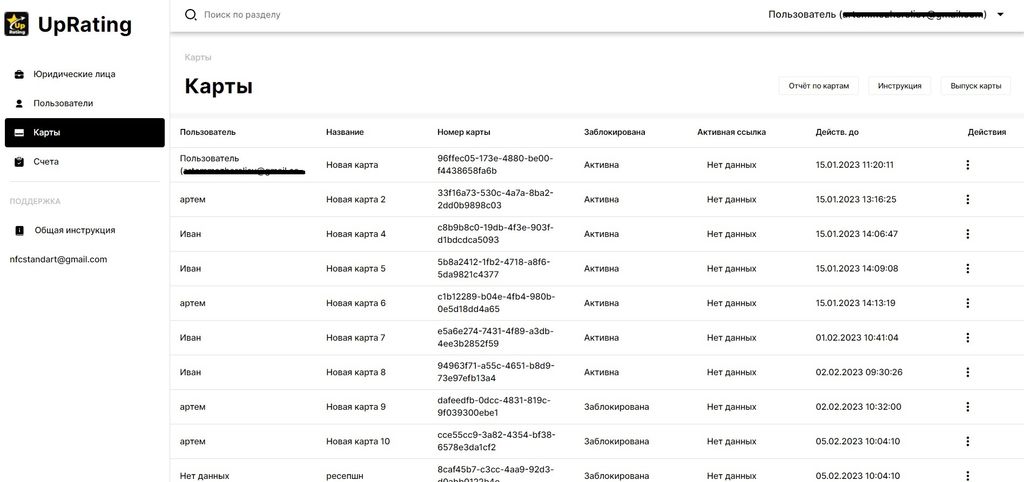Open actions menu for Новая карта 6
Image resolution: width=1024 pixels, height=482 pixels.
coord(967,303)
